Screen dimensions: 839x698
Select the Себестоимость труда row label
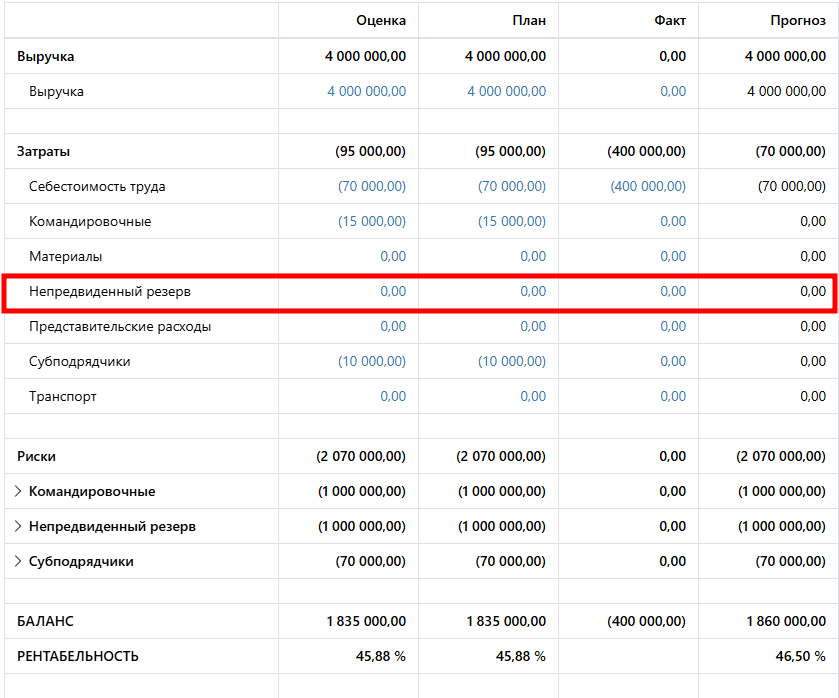coord(97,186)
